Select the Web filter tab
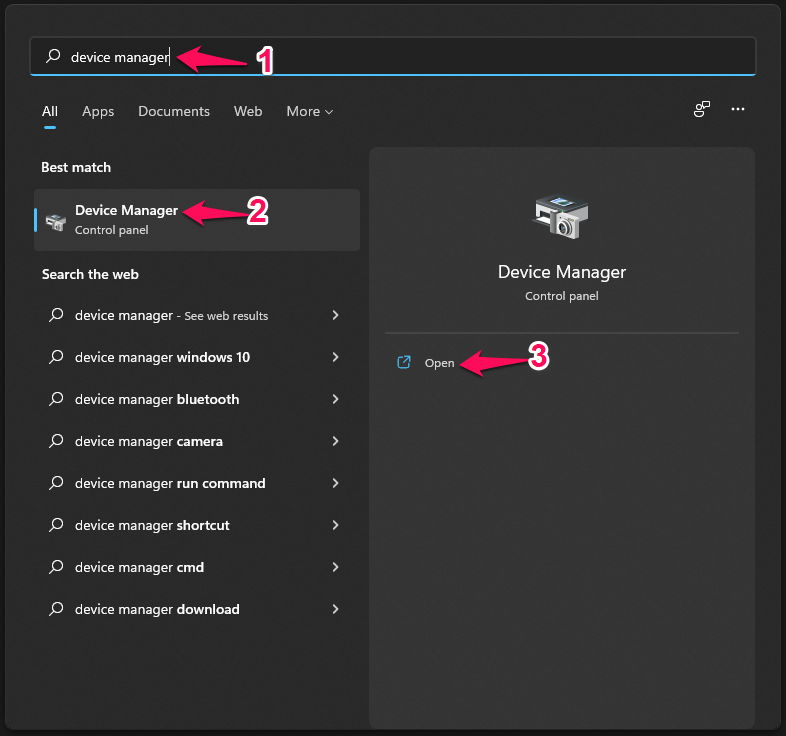 click(x=248, y=111)
